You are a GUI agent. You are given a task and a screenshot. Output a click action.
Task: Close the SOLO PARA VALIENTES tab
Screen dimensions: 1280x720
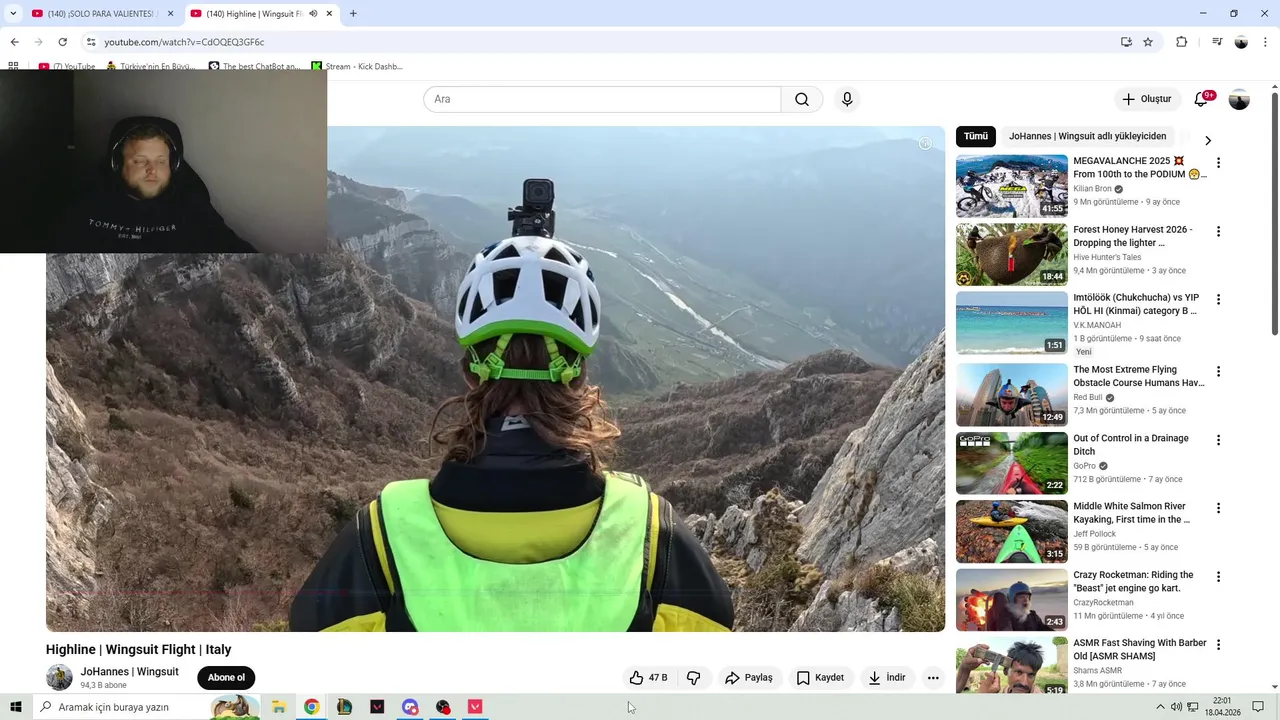coord(170,14)
